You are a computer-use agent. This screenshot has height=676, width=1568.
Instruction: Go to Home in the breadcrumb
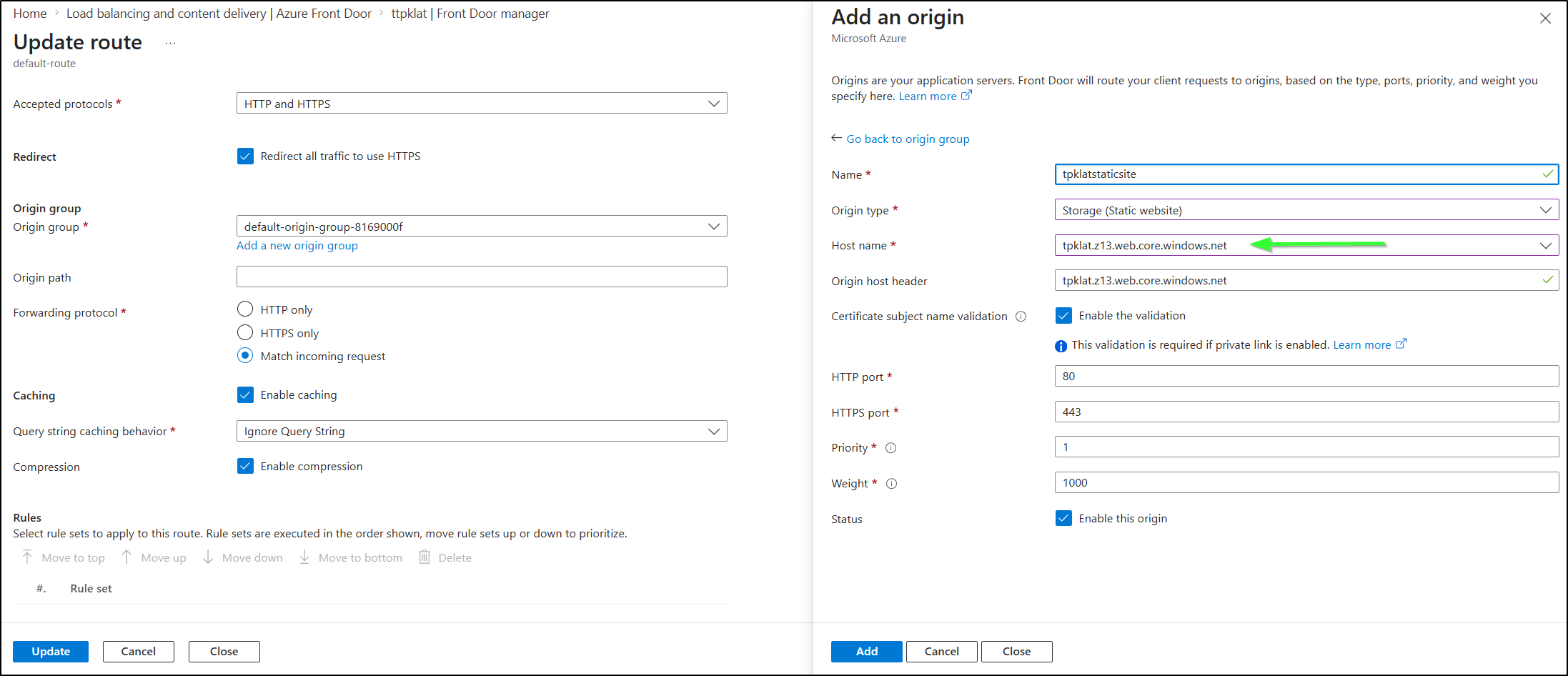point(30,14)
